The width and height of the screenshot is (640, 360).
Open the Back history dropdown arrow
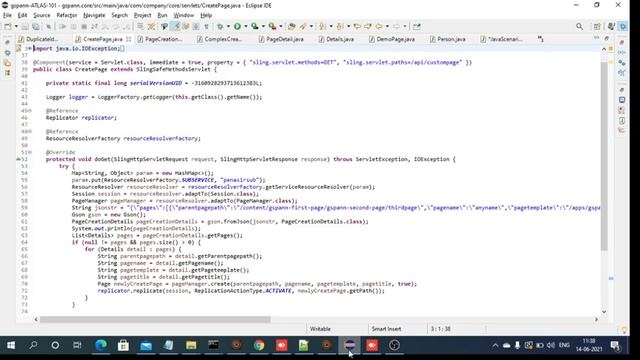coord(387,27)
